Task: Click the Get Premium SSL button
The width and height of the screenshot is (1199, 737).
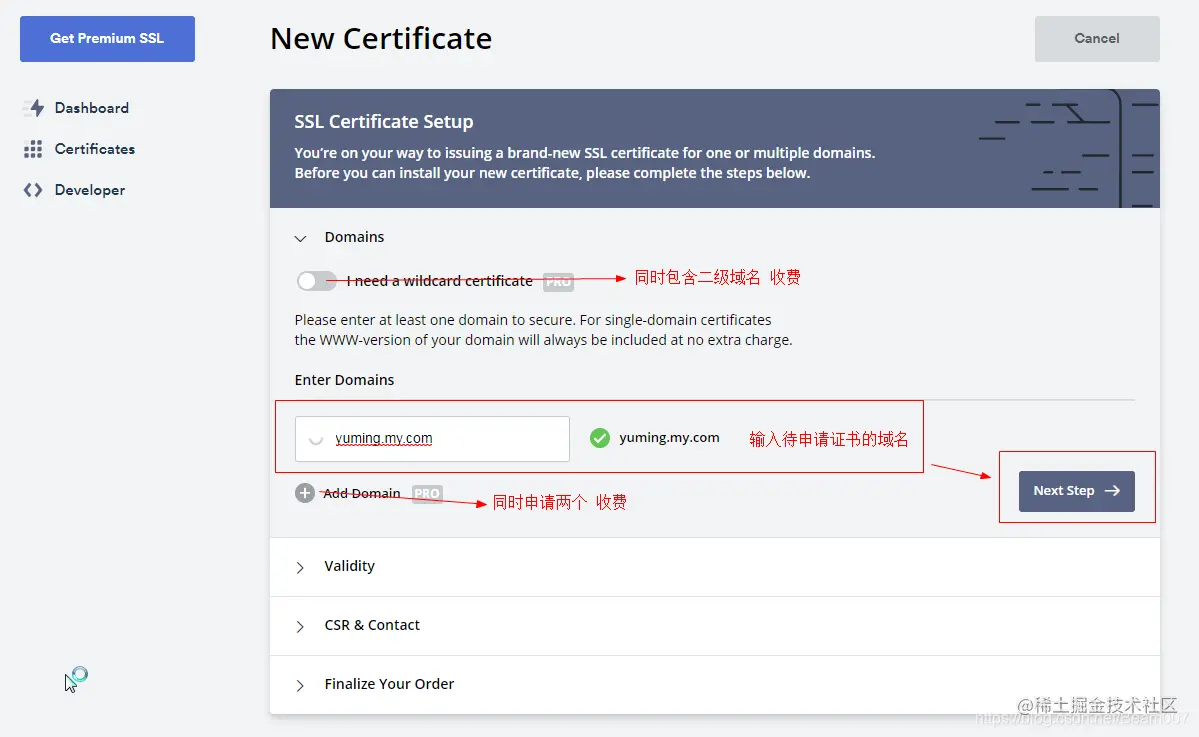Action: click(x=107, y=39)
